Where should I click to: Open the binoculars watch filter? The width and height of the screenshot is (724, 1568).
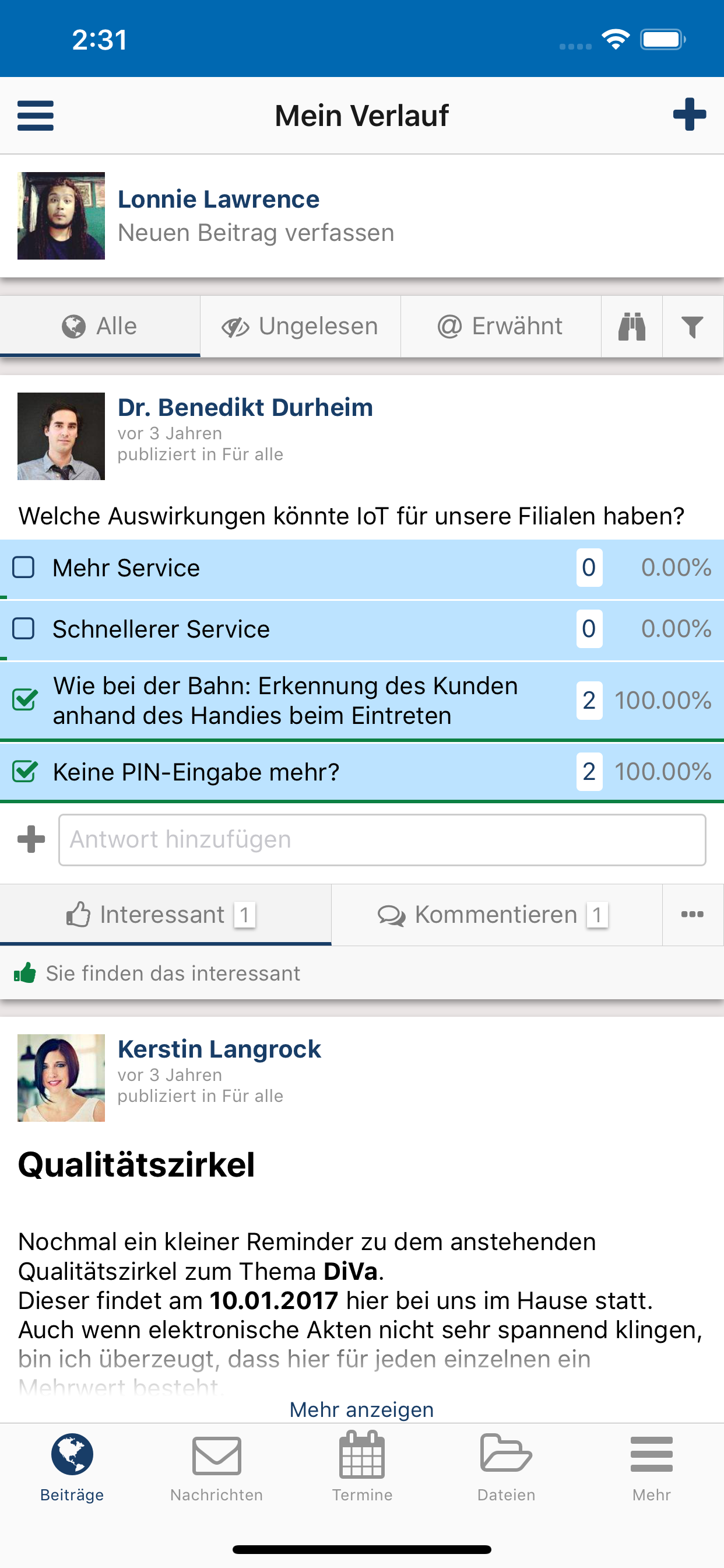tap(631, 327)
